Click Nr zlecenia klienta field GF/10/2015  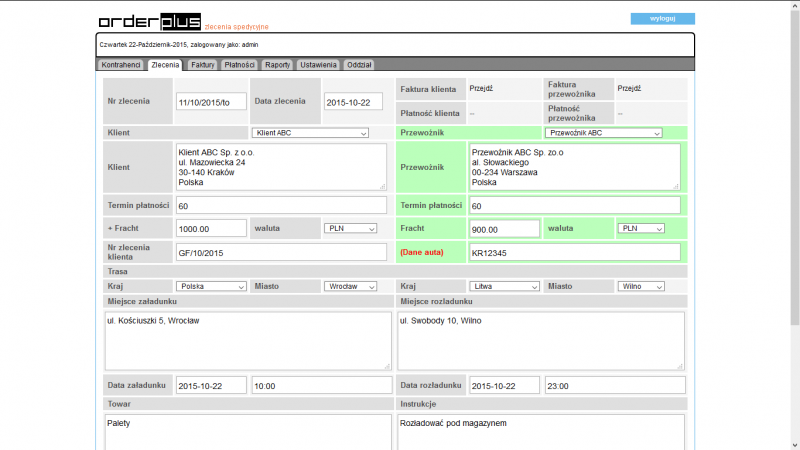(x=281, y=253)
